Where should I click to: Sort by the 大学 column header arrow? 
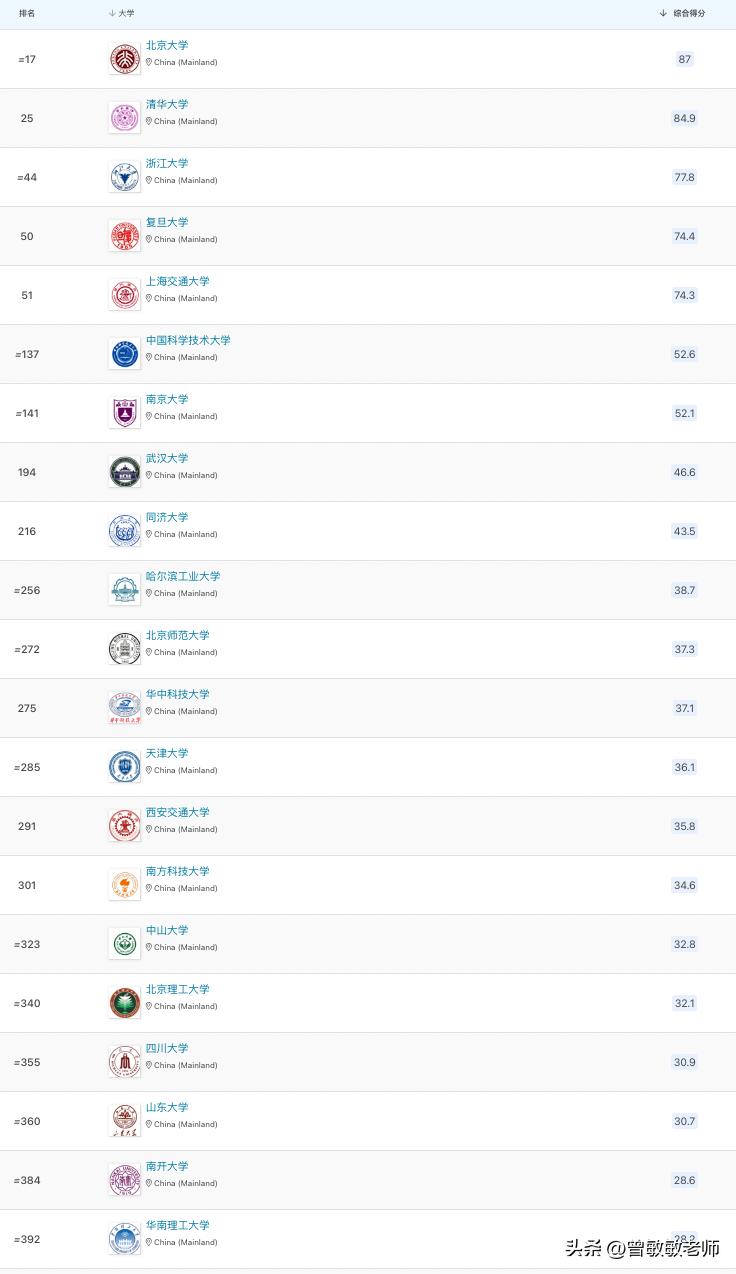pos(111,13)
